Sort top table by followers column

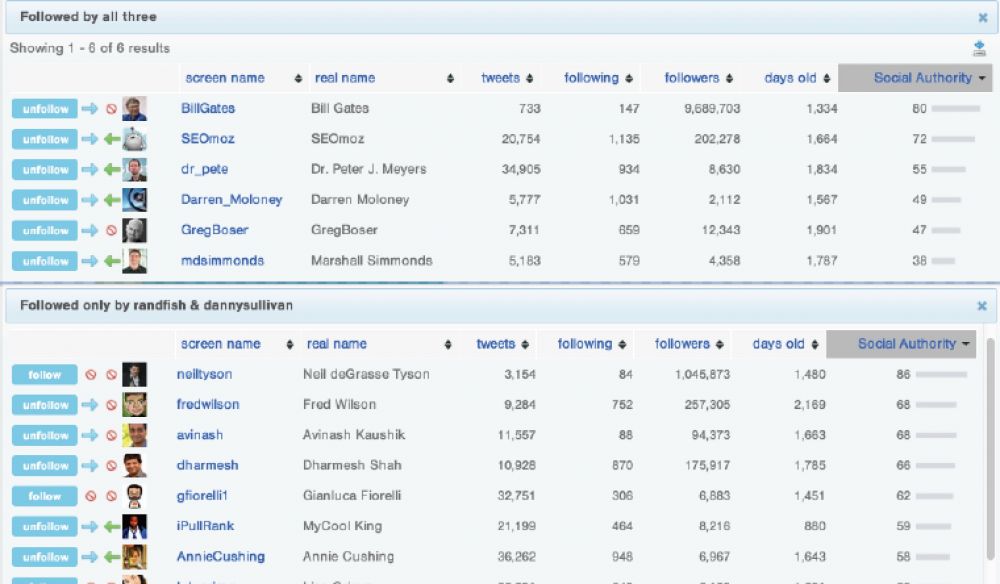pyautogui.click(x=699, y=78)
